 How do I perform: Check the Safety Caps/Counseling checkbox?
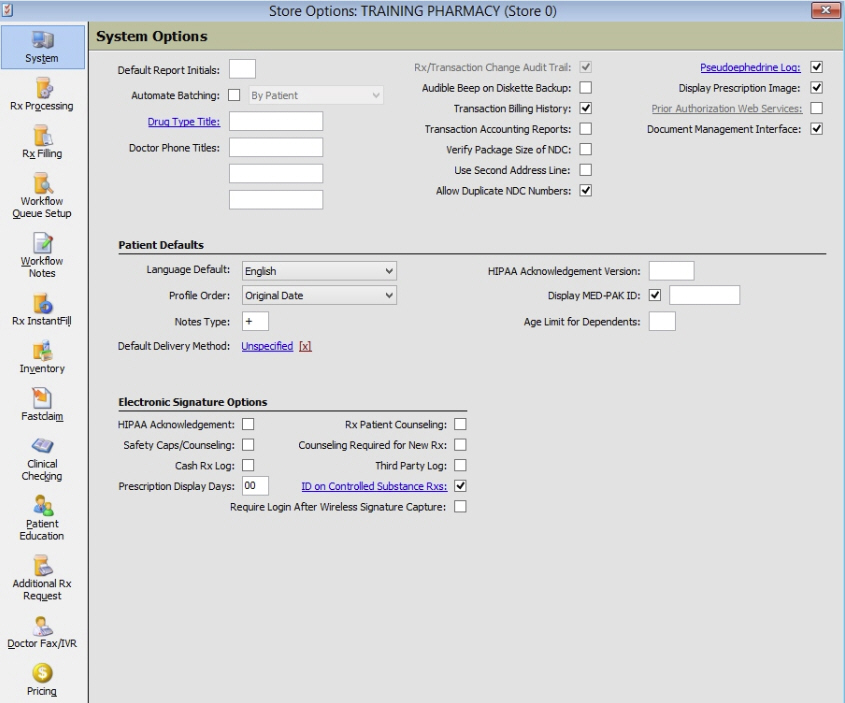(248, 445)
